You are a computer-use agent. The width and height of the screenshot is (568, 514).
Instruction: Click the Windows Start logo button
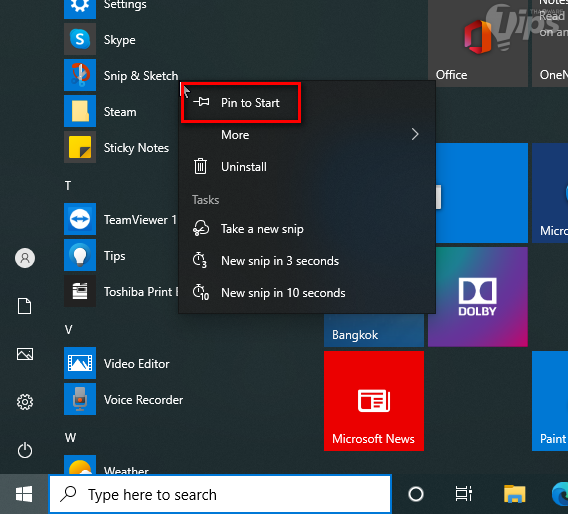pyautogui.click(x=24, y=494)
